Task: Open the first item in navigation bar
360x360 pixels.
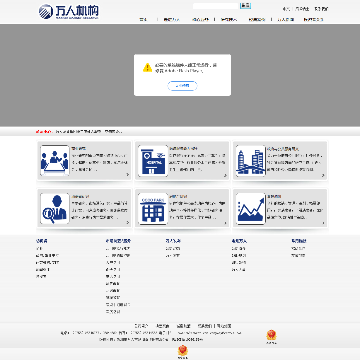Action: (x=143, y=20)
